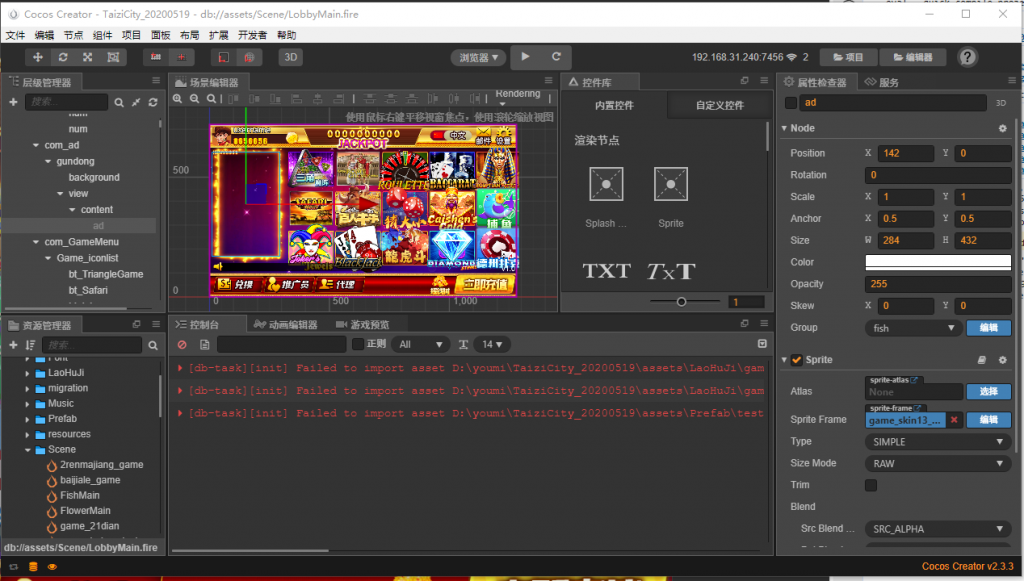Open the console font size dropdown

click(492, 344)
